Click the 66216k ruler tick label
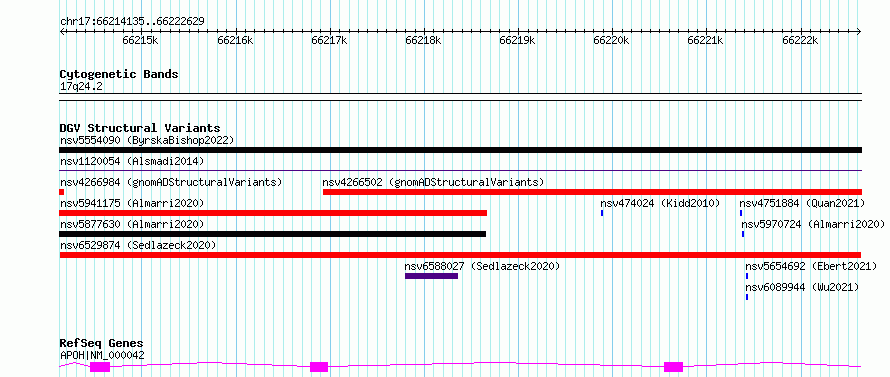The height and width of the screenshot is (377, 890). point(235,40)
